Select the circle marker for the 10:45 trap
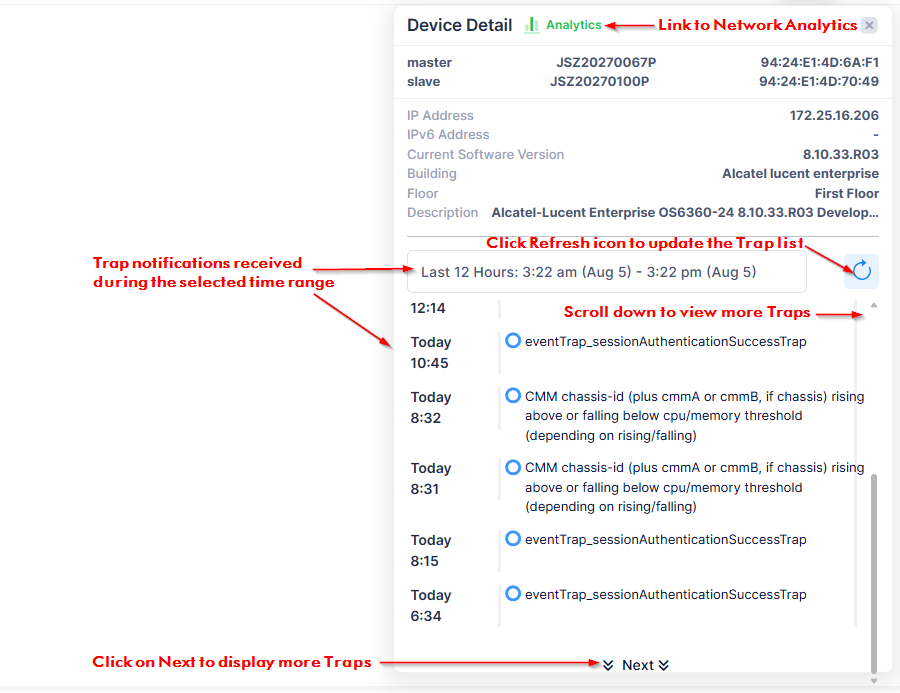The height and width of the screenshot is (693, 900). click(x=513, y=341)
